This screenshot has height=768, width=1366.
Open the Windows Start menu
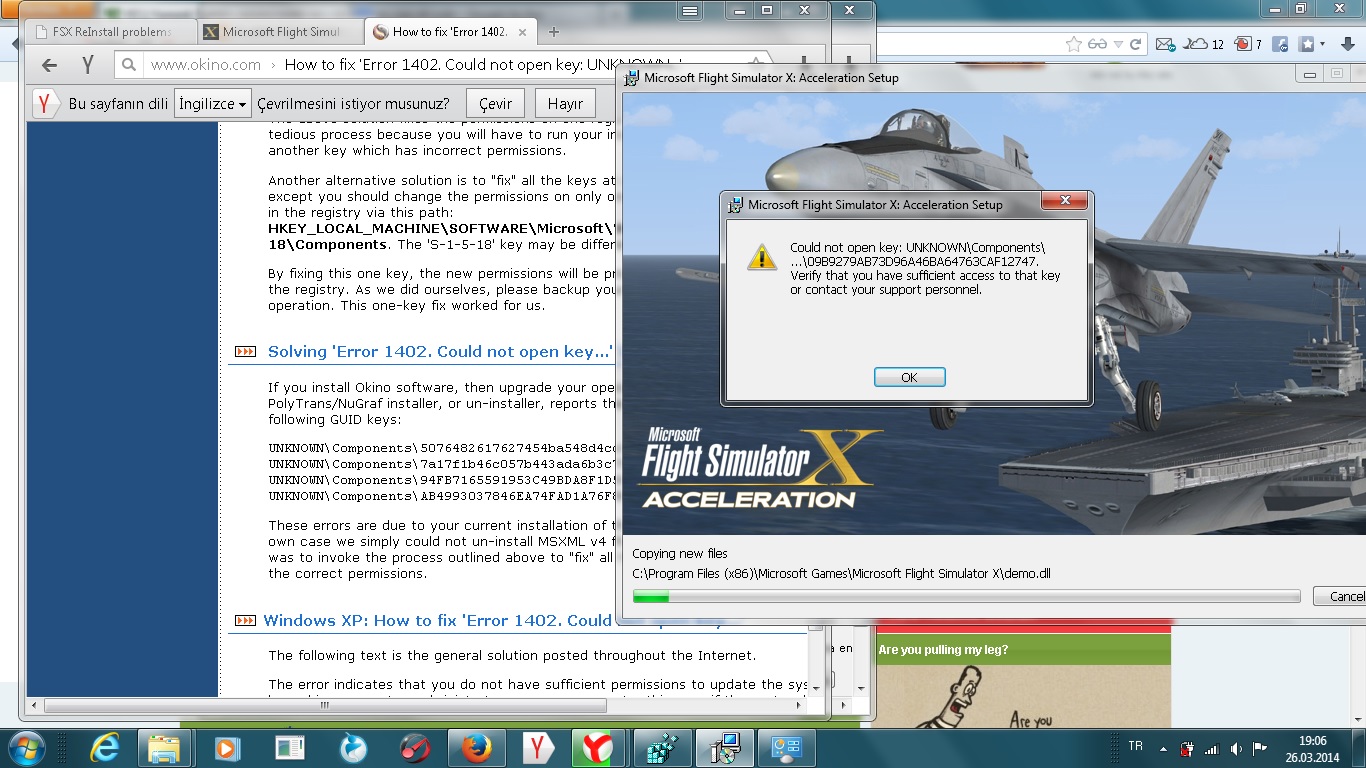coord(26,748)
